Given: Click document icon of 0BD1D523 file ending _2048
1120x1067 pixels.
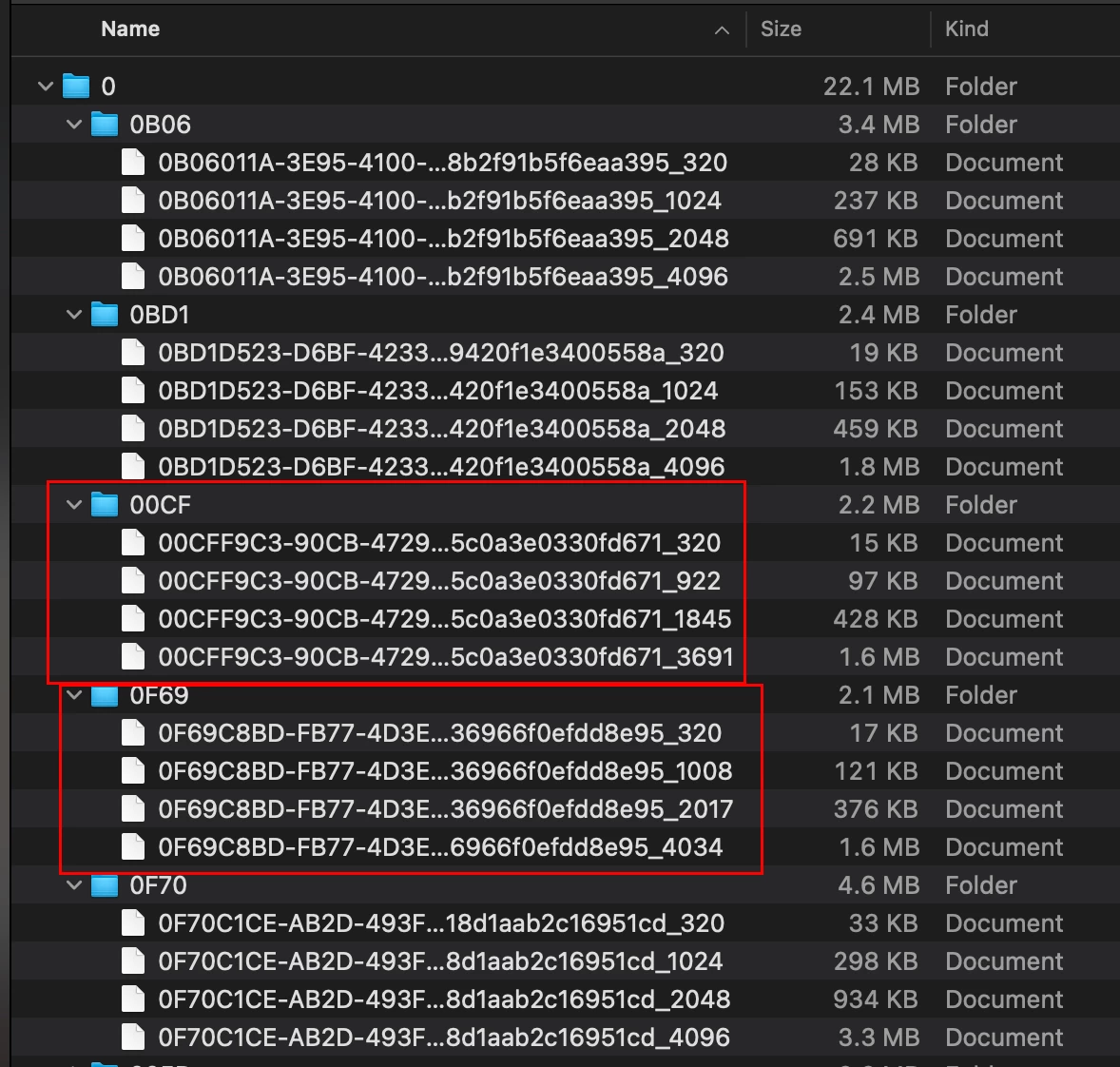Looking at the screenshot, I should point(133,428).
